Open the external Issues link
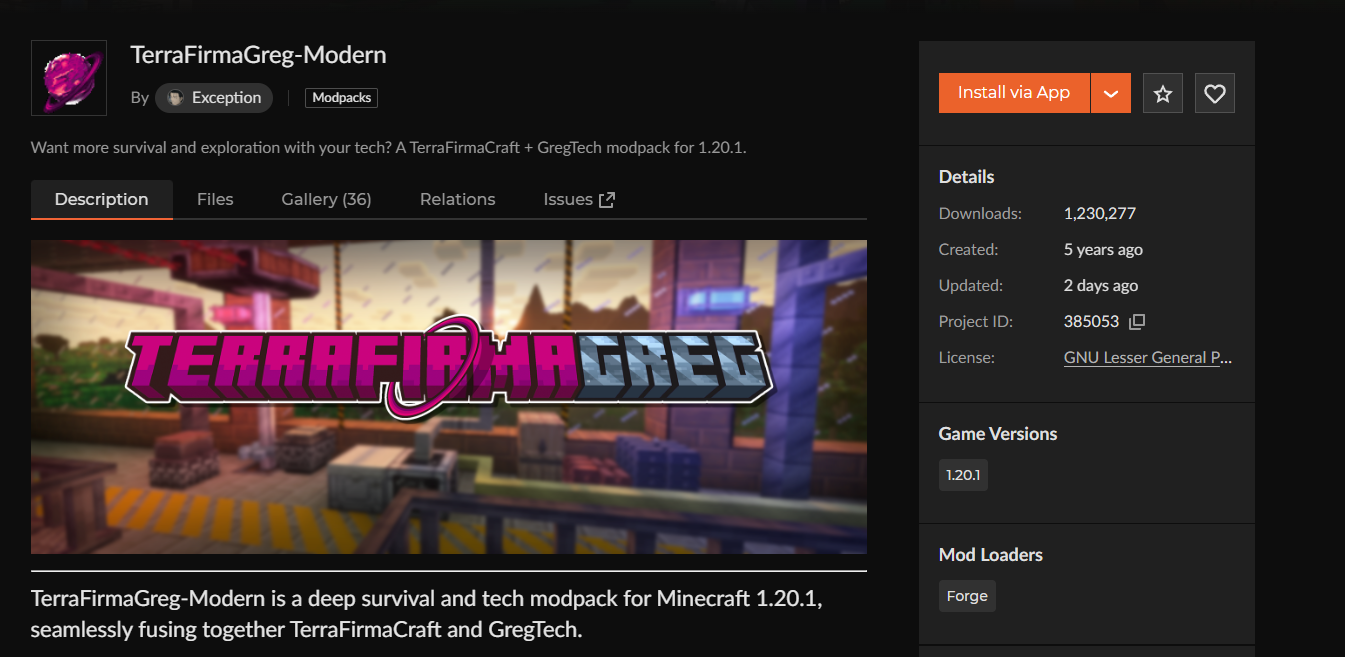The image size is (1345, 657). click(579, 199)
